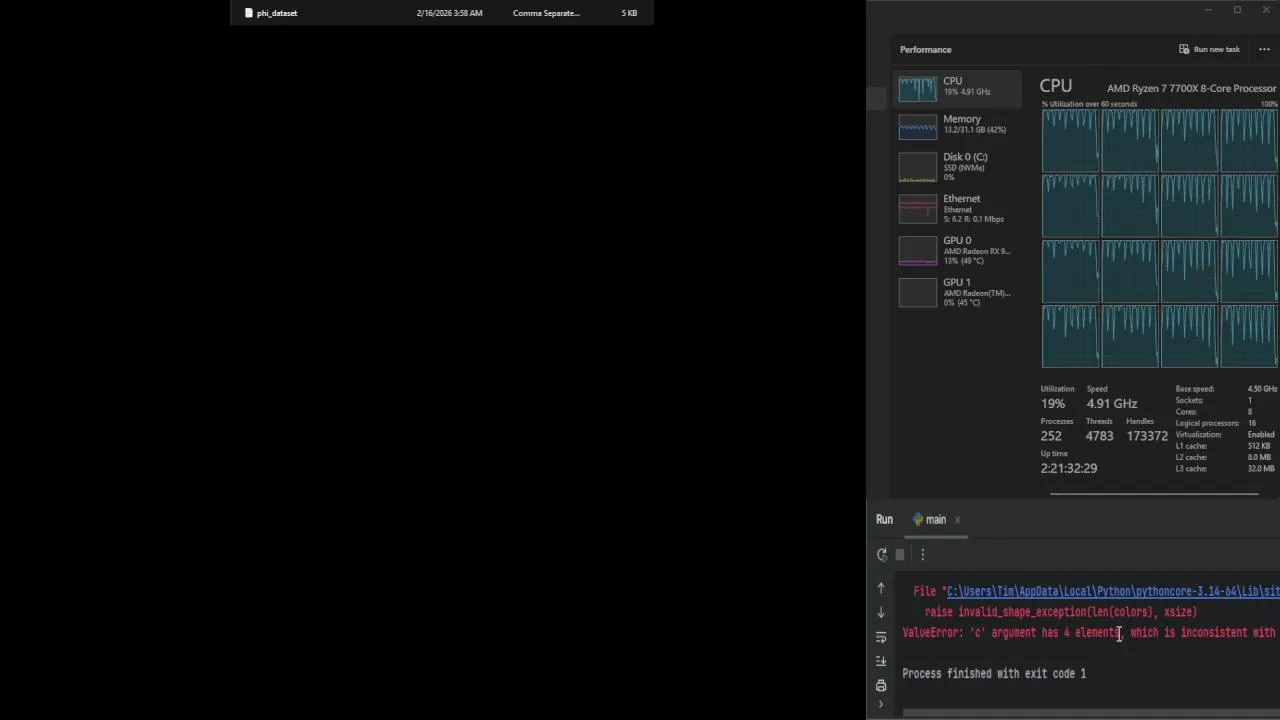Click 'Process finished with exit code 1'

(x=994, y=674)
